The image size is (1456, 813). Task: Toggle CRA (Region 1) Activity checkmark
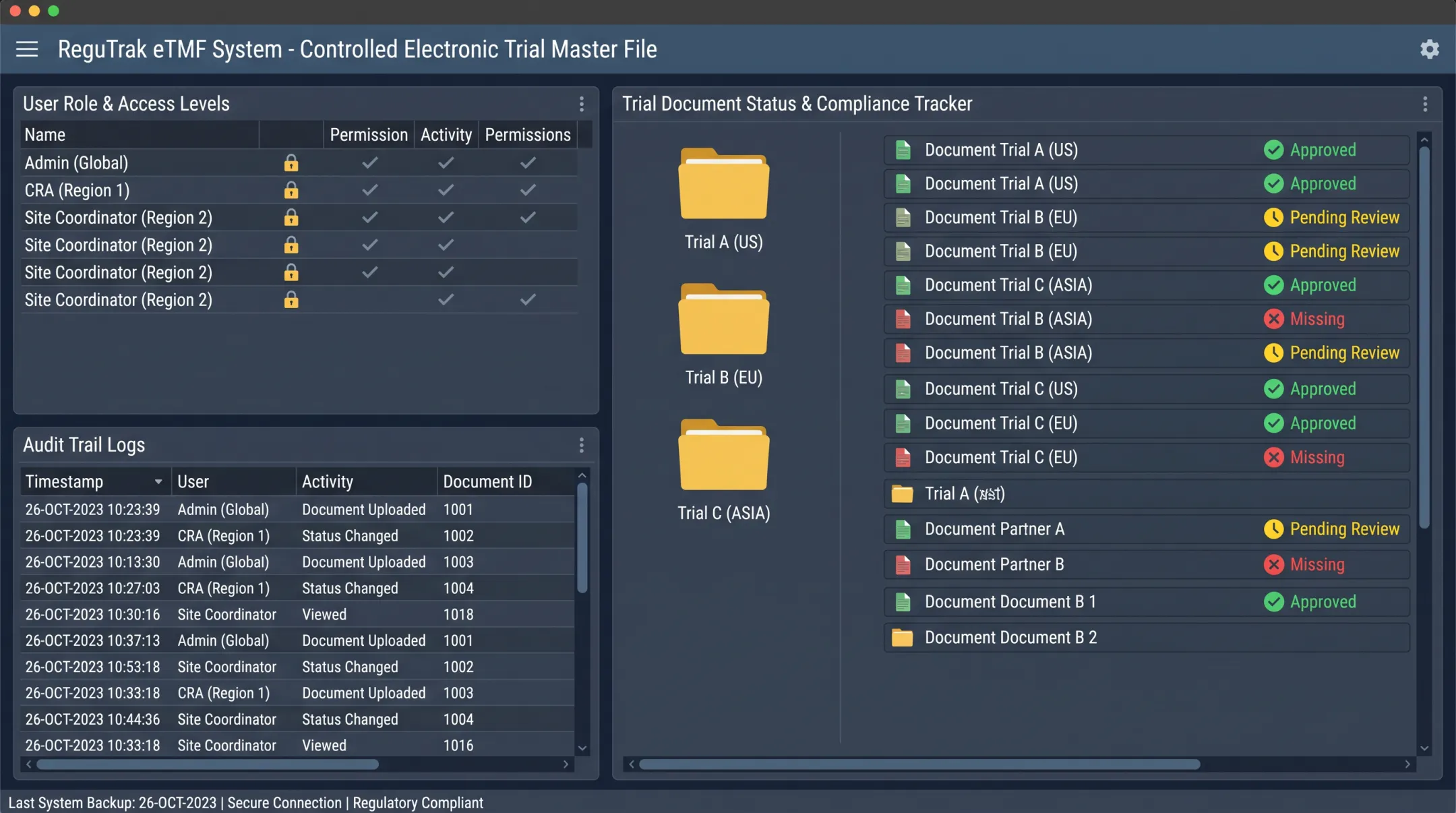tap(446, 190)
